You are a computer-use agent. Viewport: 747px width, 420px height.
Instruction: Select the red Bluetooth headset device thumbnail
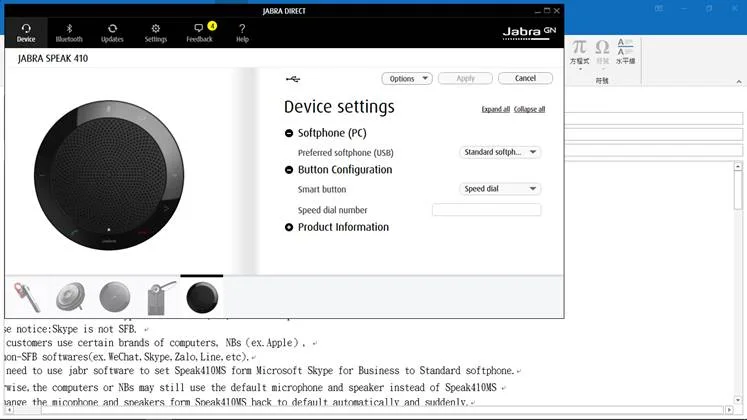(x=27, y=297)
